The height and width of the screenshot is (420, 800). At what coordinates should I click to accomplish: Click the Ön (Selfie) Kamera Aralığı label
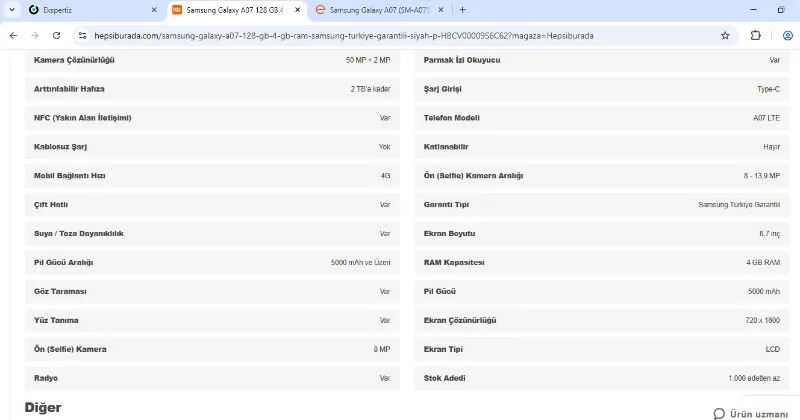473,176
